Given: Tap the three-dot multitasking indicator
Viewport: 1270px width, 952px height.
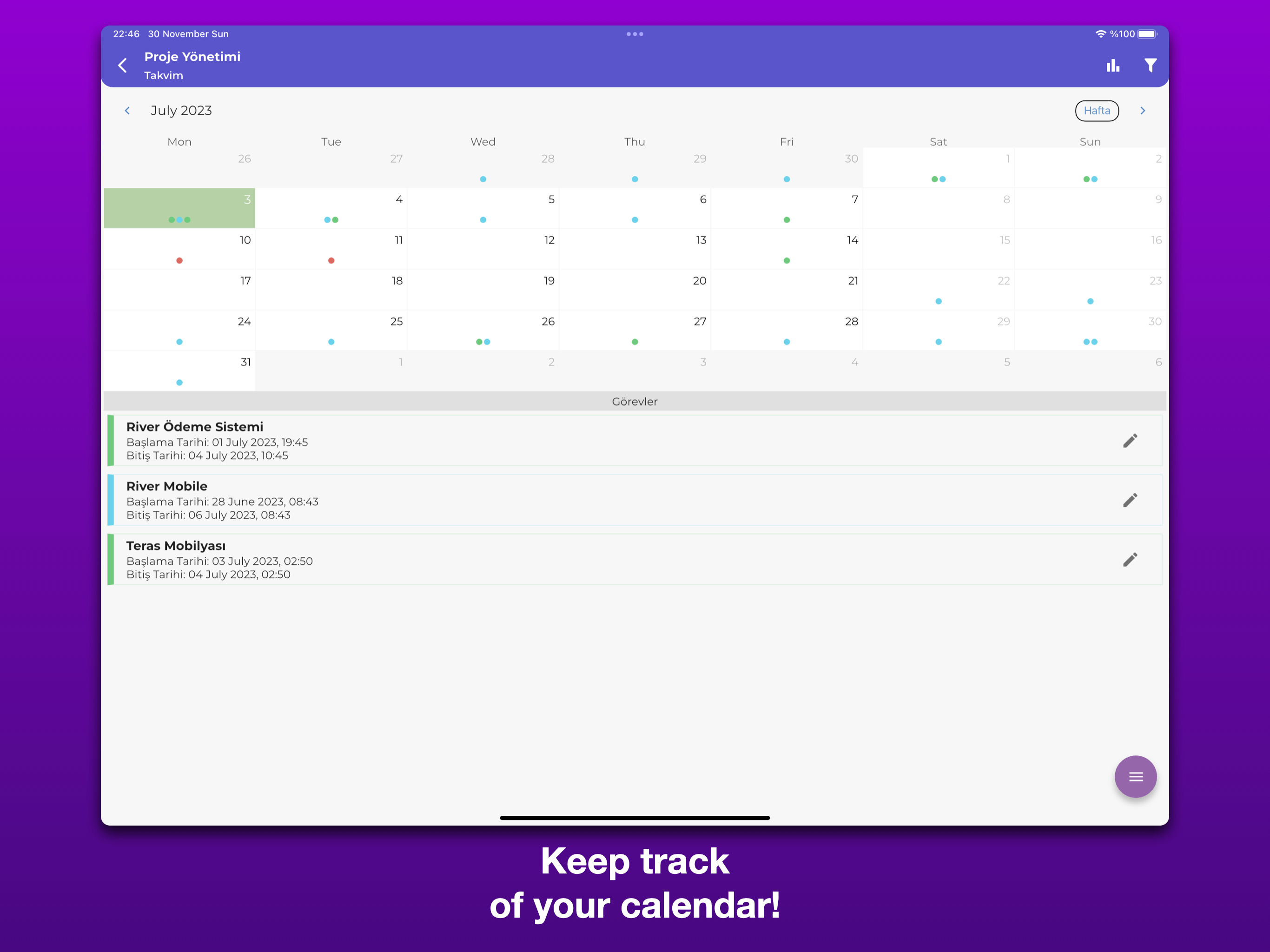Looking at the screenshot, I should tap(635, 34).
